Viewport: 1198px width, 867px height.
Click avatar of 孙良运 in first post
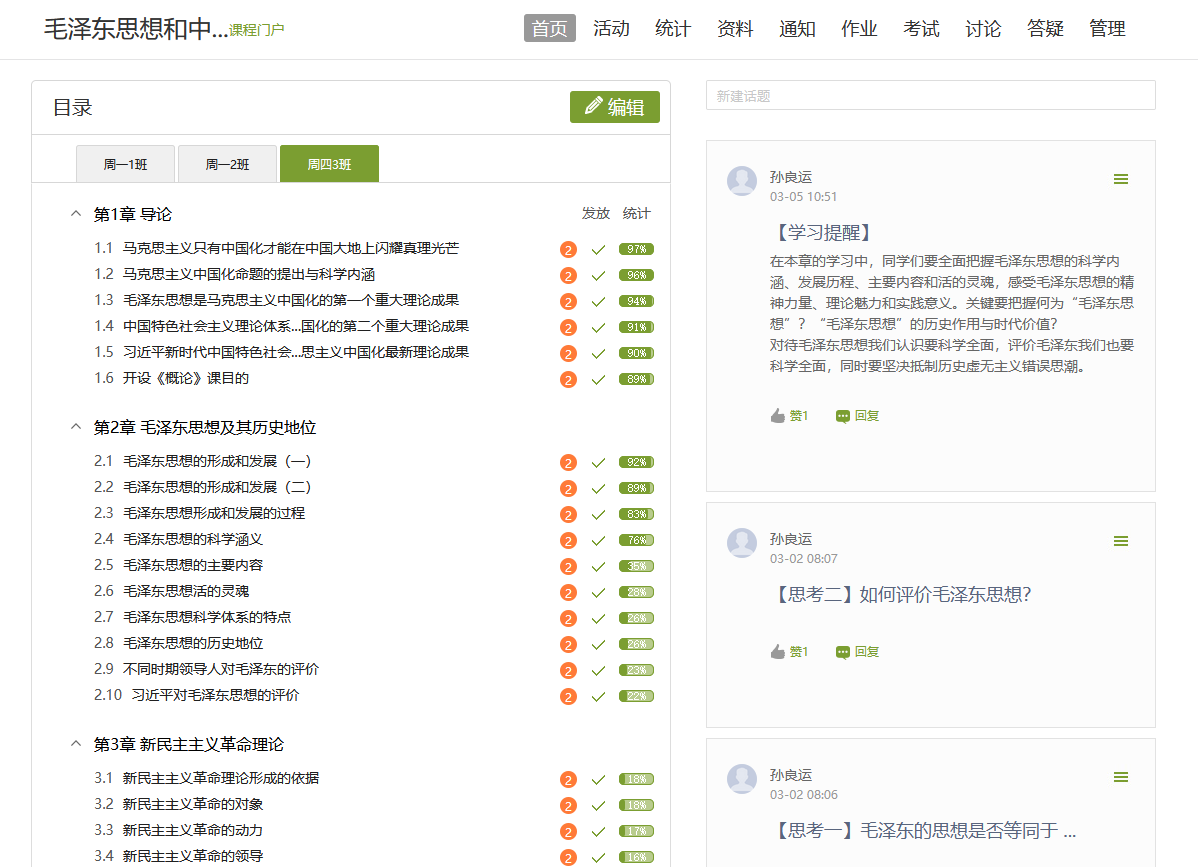[742, 181]
